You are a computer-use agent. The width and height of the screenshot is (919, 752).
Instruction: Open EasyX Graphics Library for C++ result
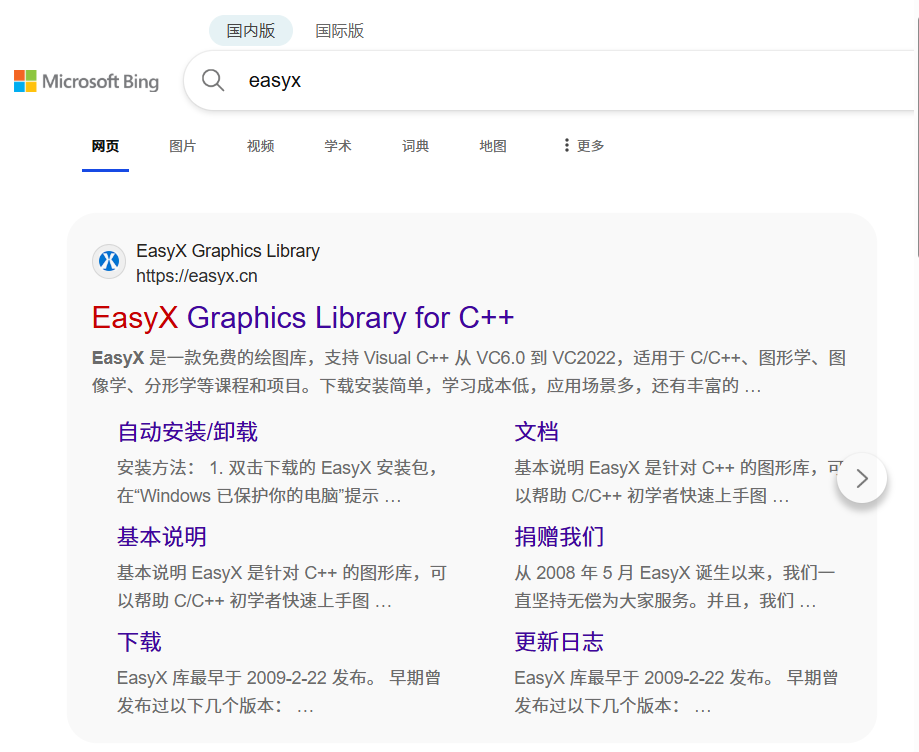(x=302, y=318)
